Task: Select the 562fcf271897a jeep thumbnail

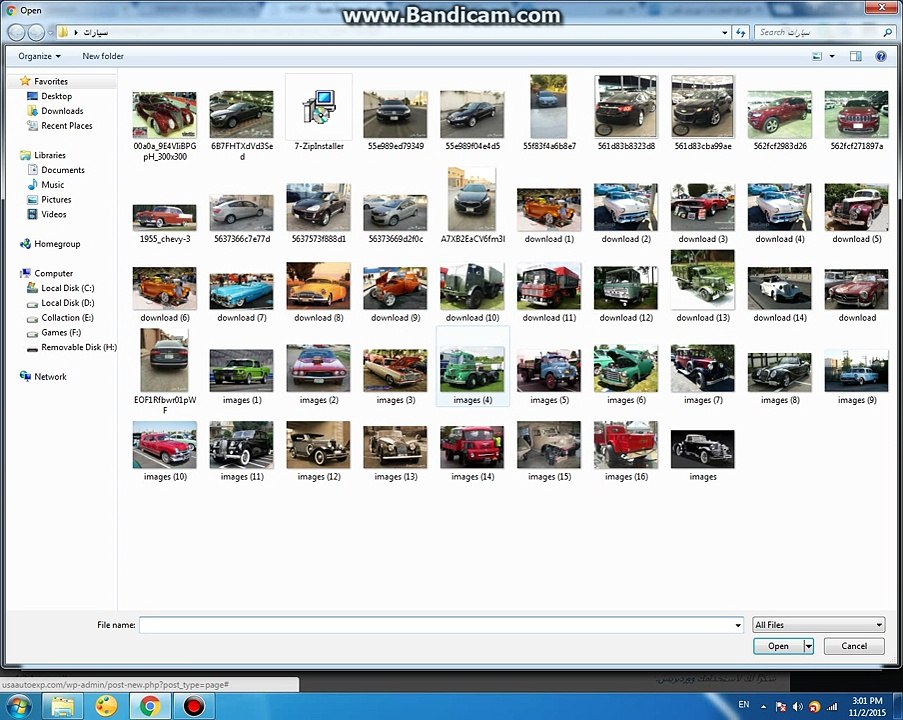Action: click(856, 114)
